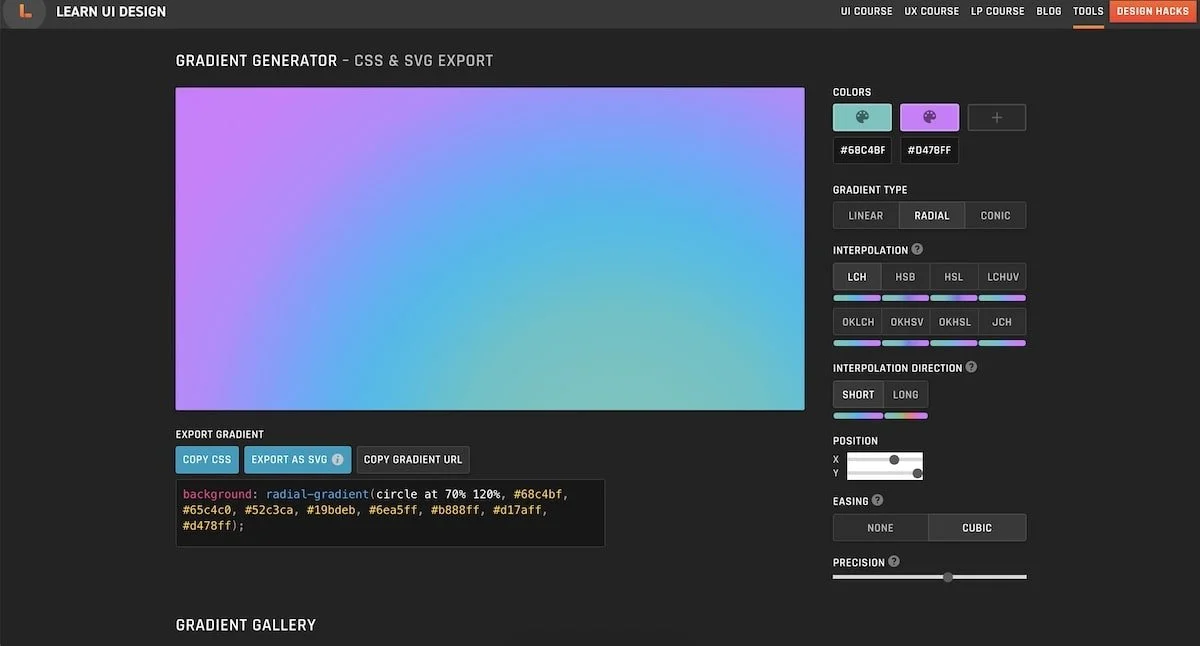
Task: Open the Design Hacks button
Action: [x=1152, y=11]
